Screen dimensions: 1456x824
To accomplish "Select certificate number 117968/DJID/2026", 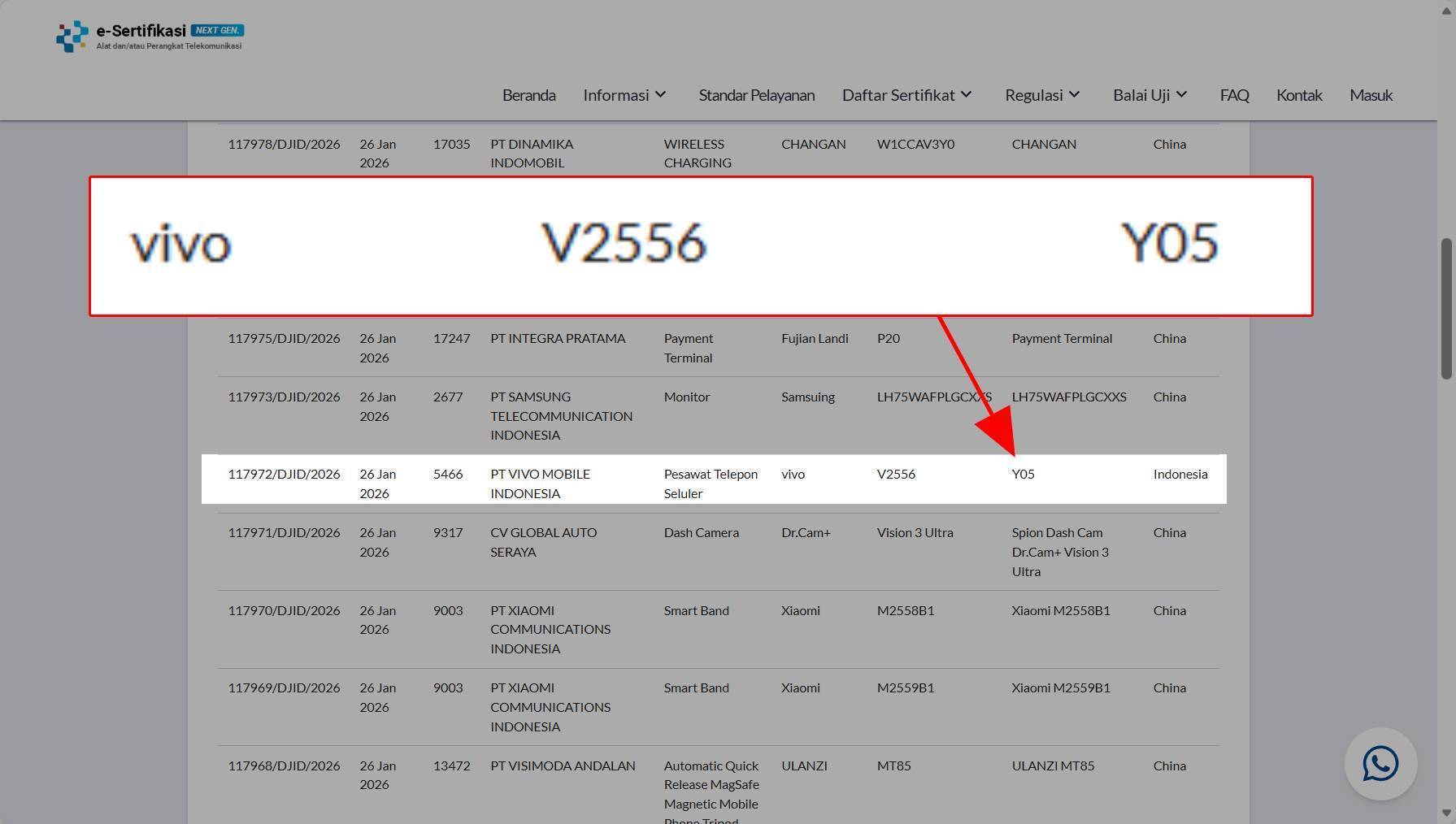I will click(284, 765).
